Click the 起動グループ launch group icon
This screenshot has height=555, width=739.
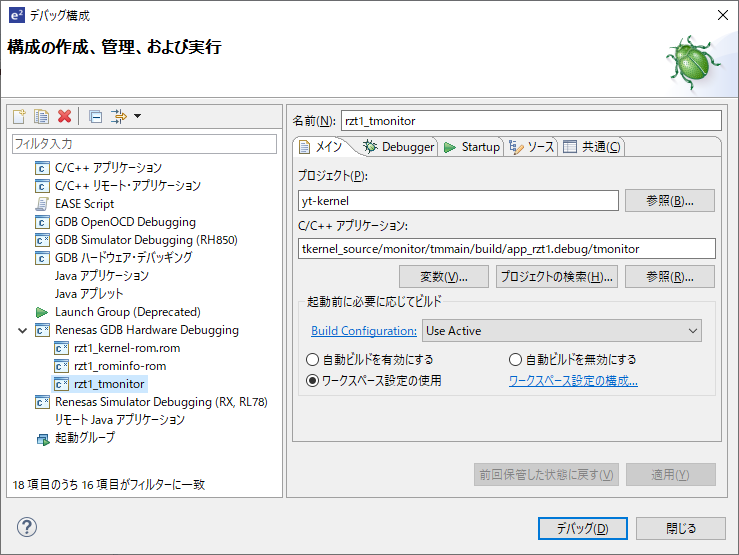[x=43, y=439]
